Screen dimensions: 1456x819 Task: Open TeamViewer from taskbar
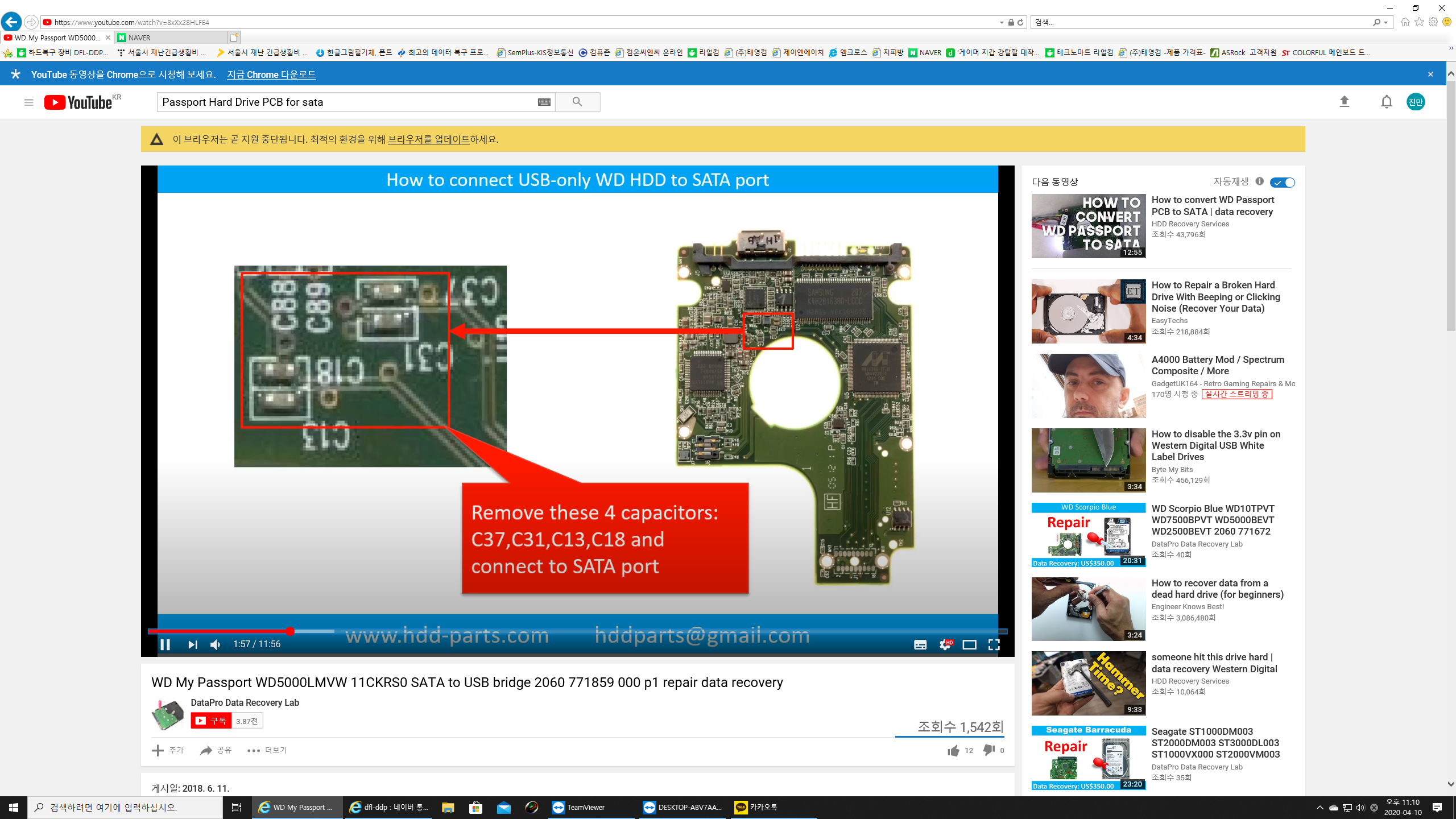(x=591, y=808)
